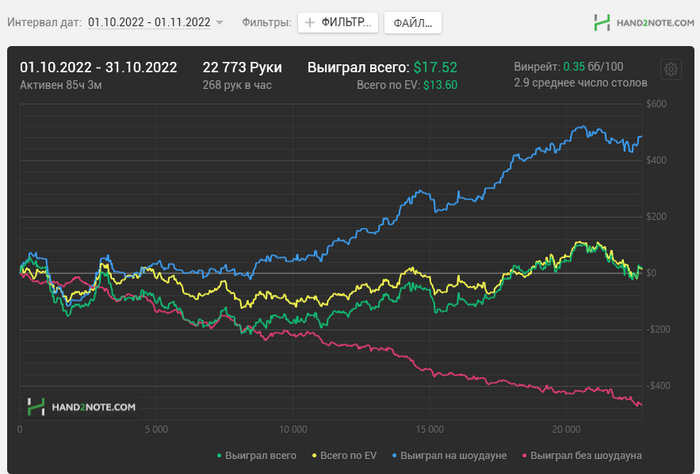700x474 pixels.
Task: Click the $400 y-axis label
Action: click(x=656, y=160)
